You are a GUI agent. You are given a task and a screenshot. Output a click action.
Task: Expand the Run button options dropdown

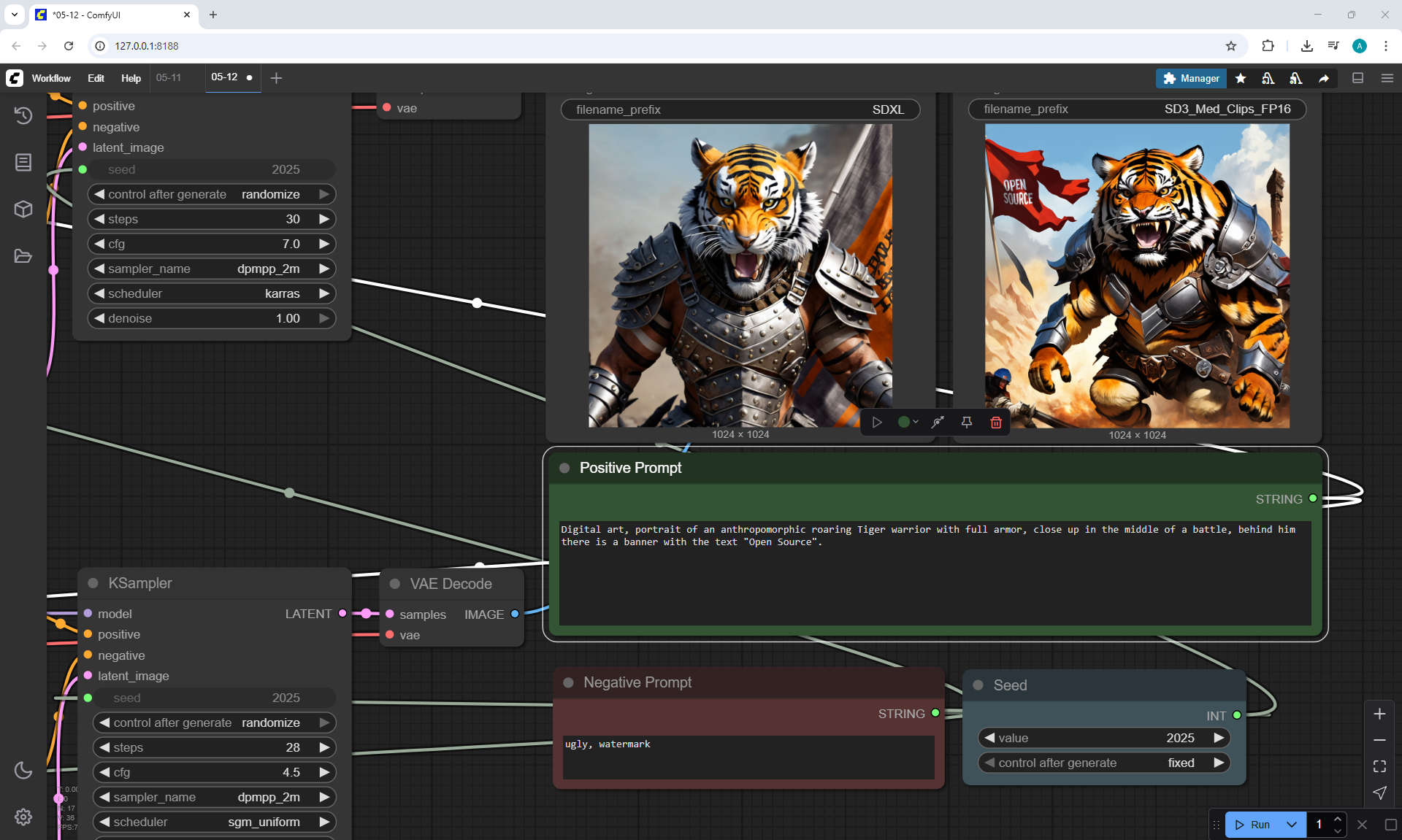[1291, 825]
